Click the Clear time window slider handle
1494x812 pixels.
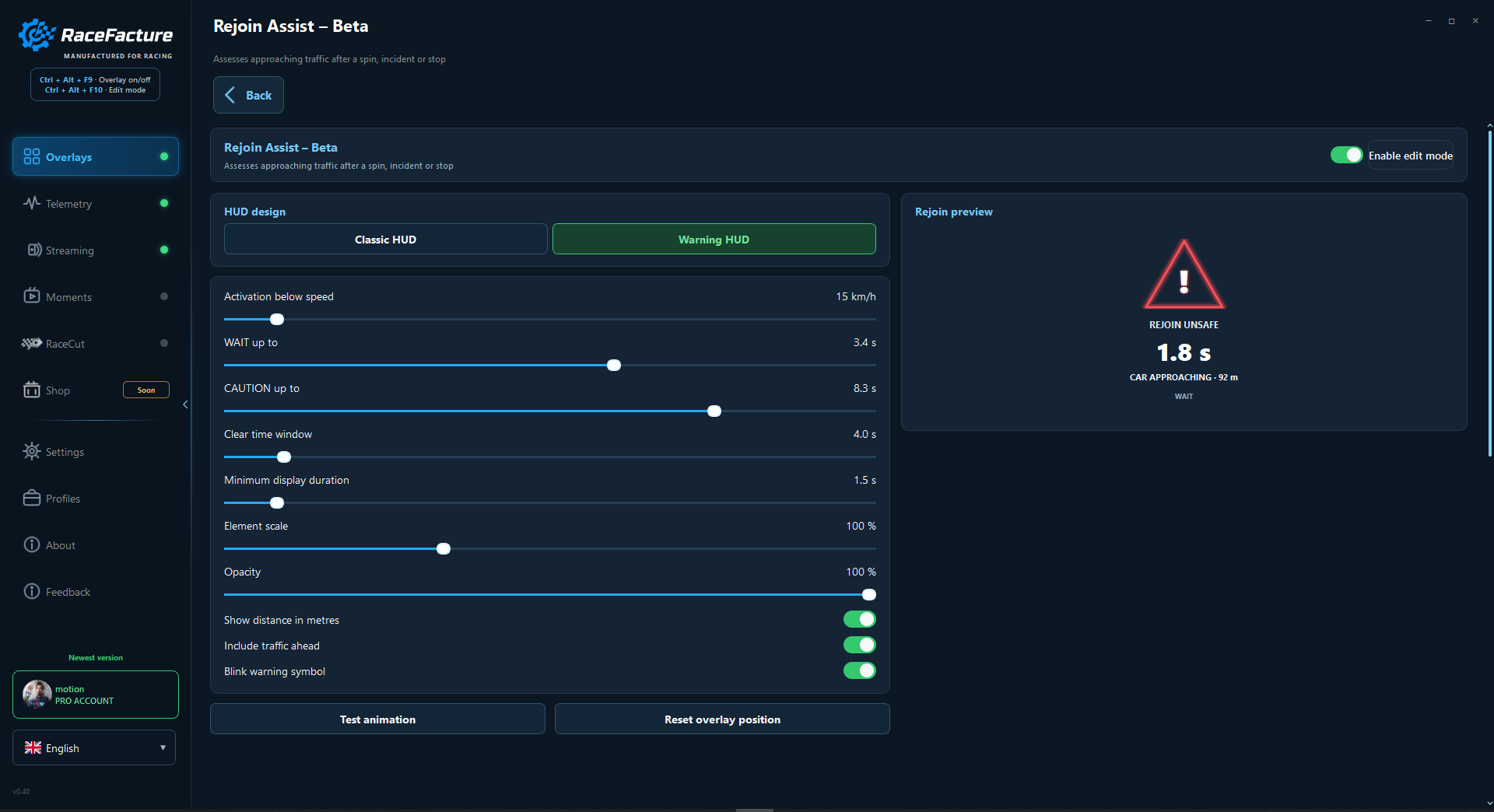click(284, 457)
